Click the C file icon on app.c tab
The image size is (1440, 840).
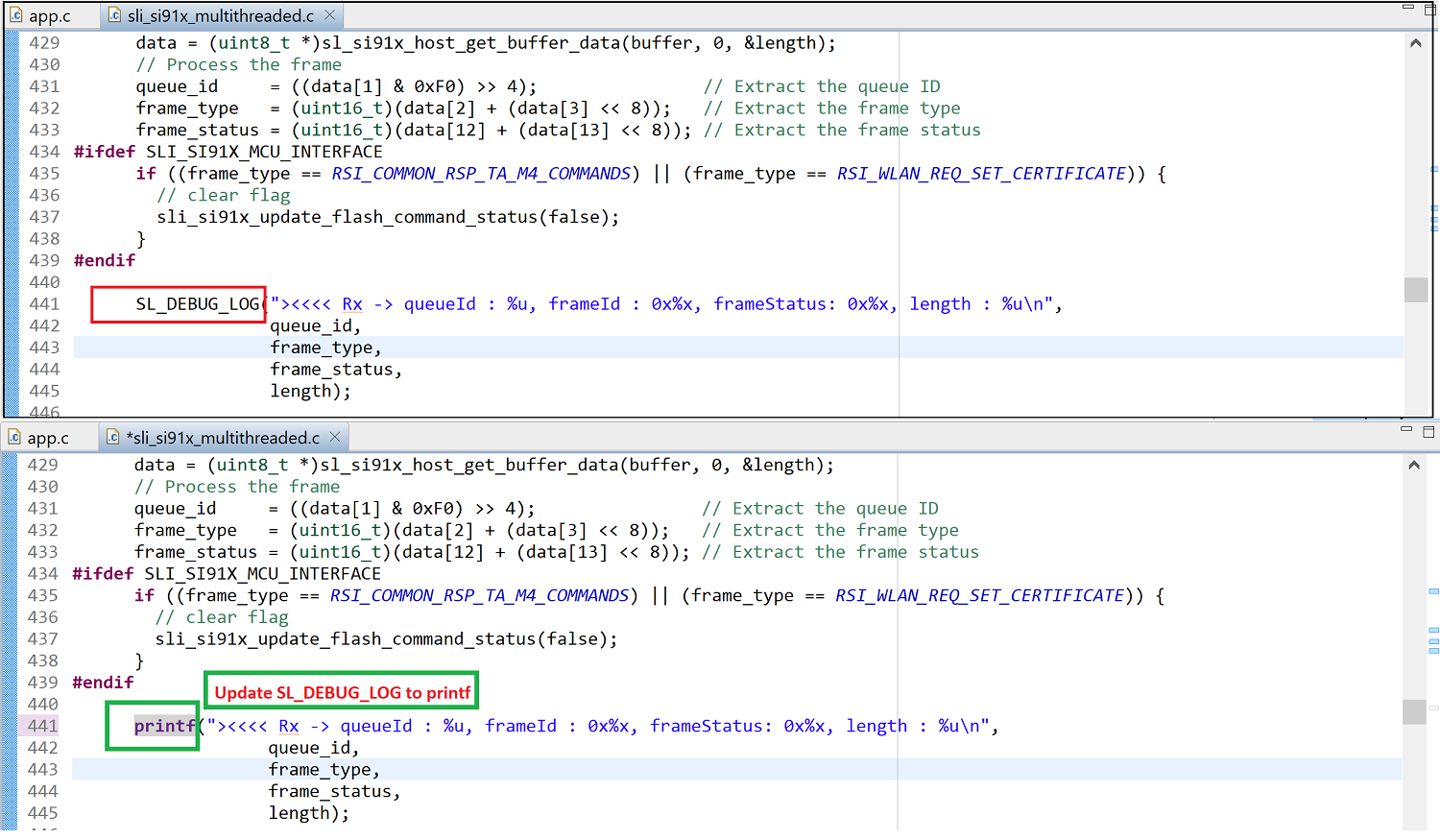pyautogui.click(x=16, y=15)
